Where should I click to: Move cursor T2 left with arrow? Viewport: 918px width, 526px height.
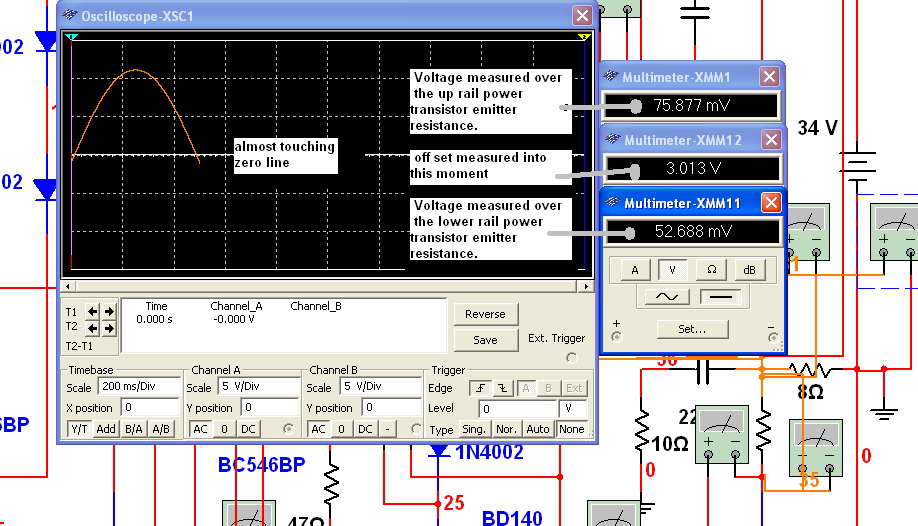coord(93,329)
